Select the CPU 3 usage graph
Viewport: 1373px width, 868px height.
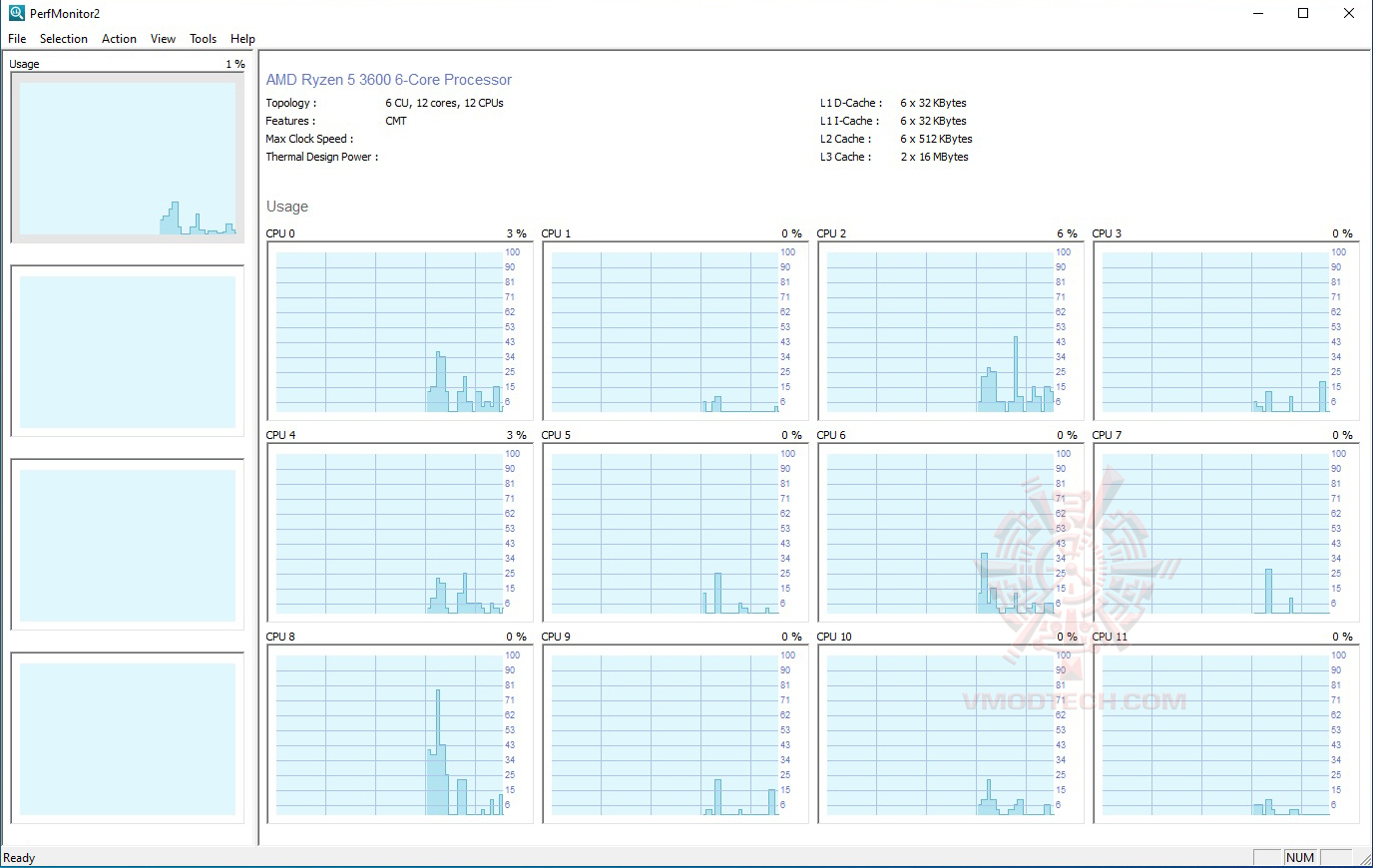coord(1226,331)
